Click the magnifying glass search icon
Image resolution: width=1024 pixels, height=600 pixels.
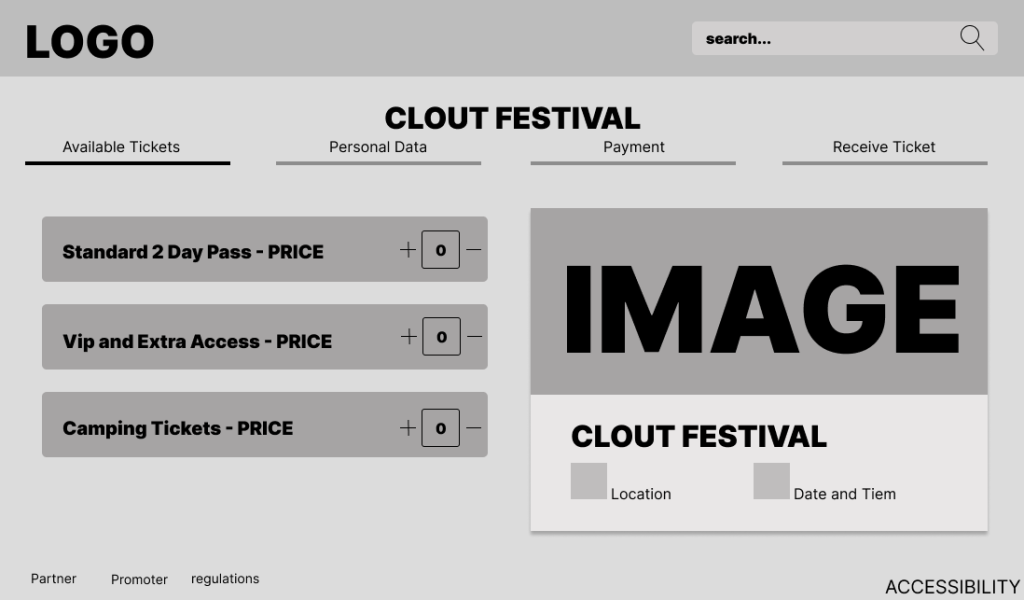[x=972, y=38]
